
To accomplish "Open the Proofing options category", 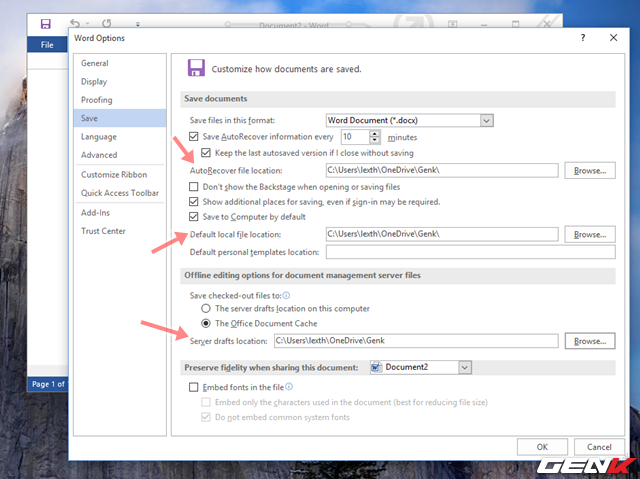I will (x=120, y=100).
